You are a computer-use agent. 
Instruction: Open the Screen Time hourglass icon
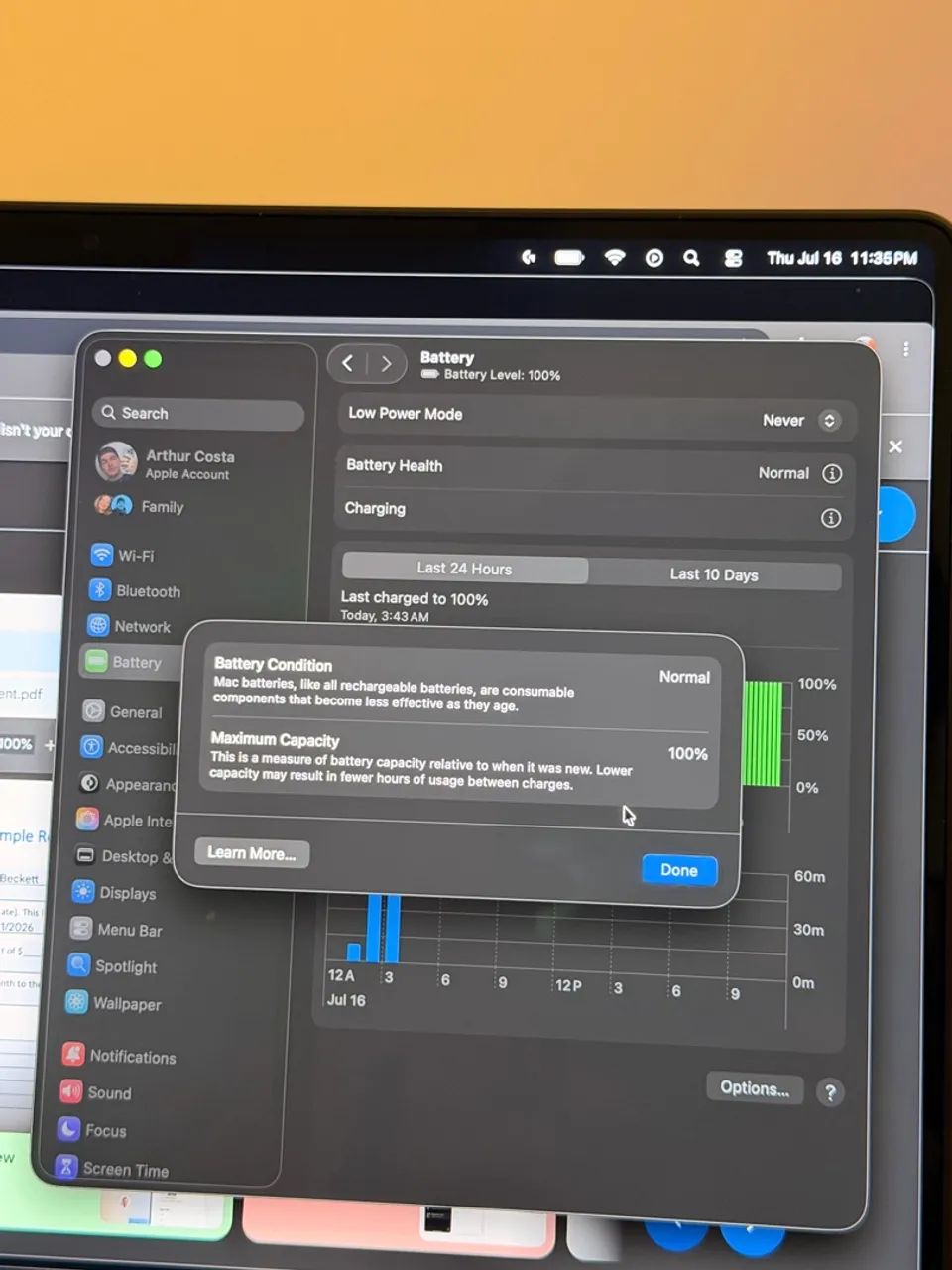point(66,1167)
